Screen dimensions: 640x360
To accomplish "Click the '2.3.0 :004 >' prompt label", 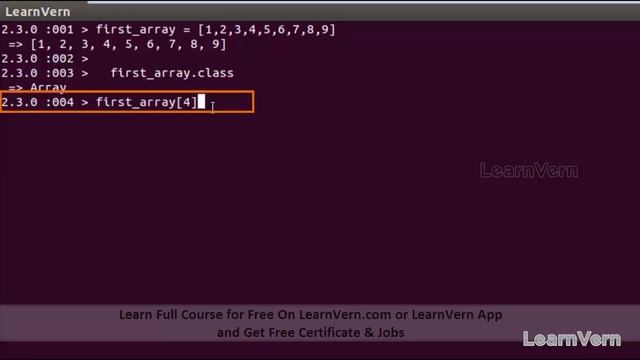I will pos(44,102).
